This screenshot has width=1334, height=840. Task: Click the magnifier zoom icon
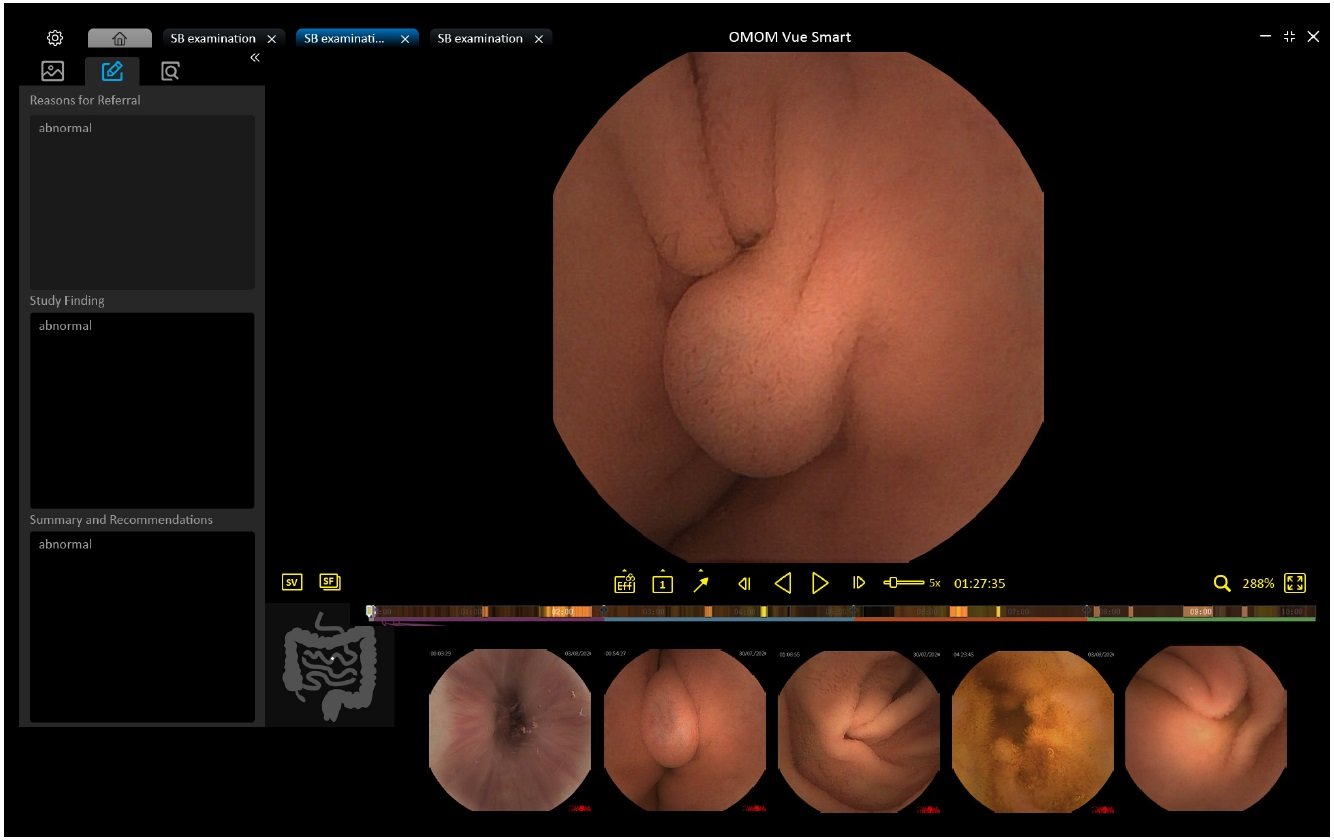[x=1221, y=583]
